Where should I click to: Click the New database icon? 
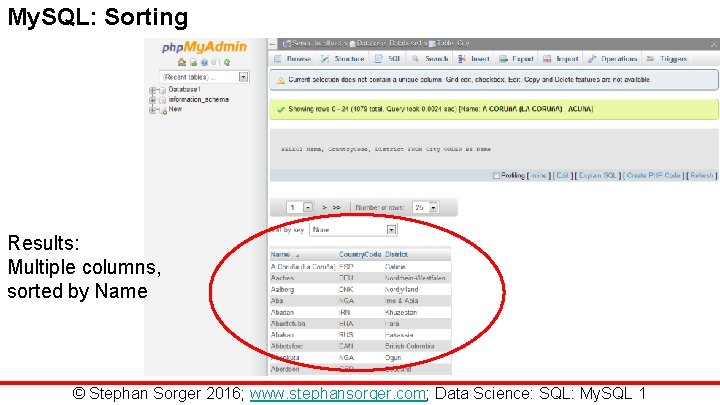[x=163, y=110]
